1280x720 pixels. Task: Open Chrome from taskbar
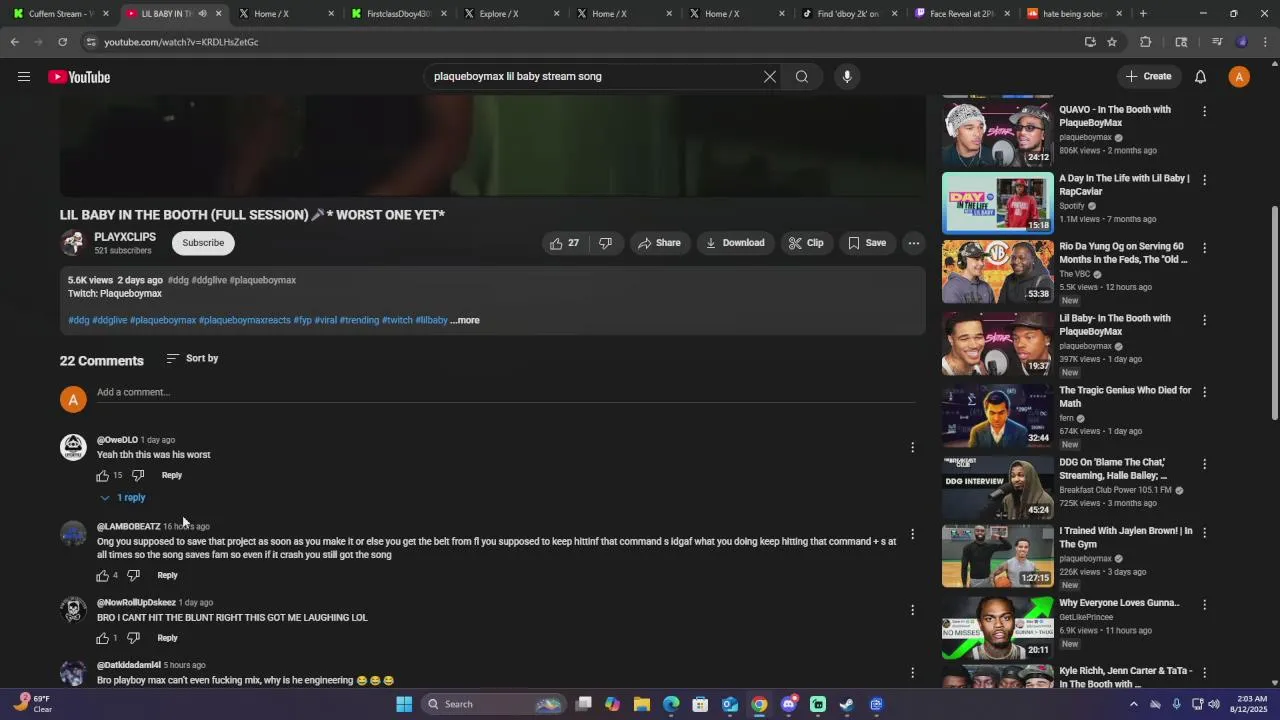pyautogui.click(x=759, y=704)
